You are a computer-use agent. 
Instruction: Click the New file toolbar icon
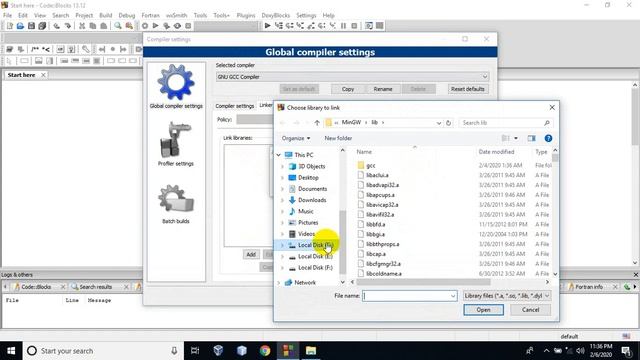[9, 26]
